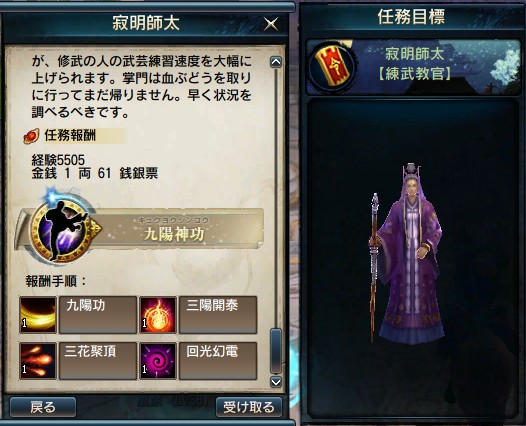
Task: Click the red 令 token icon
Action: (x=333, y=66)
